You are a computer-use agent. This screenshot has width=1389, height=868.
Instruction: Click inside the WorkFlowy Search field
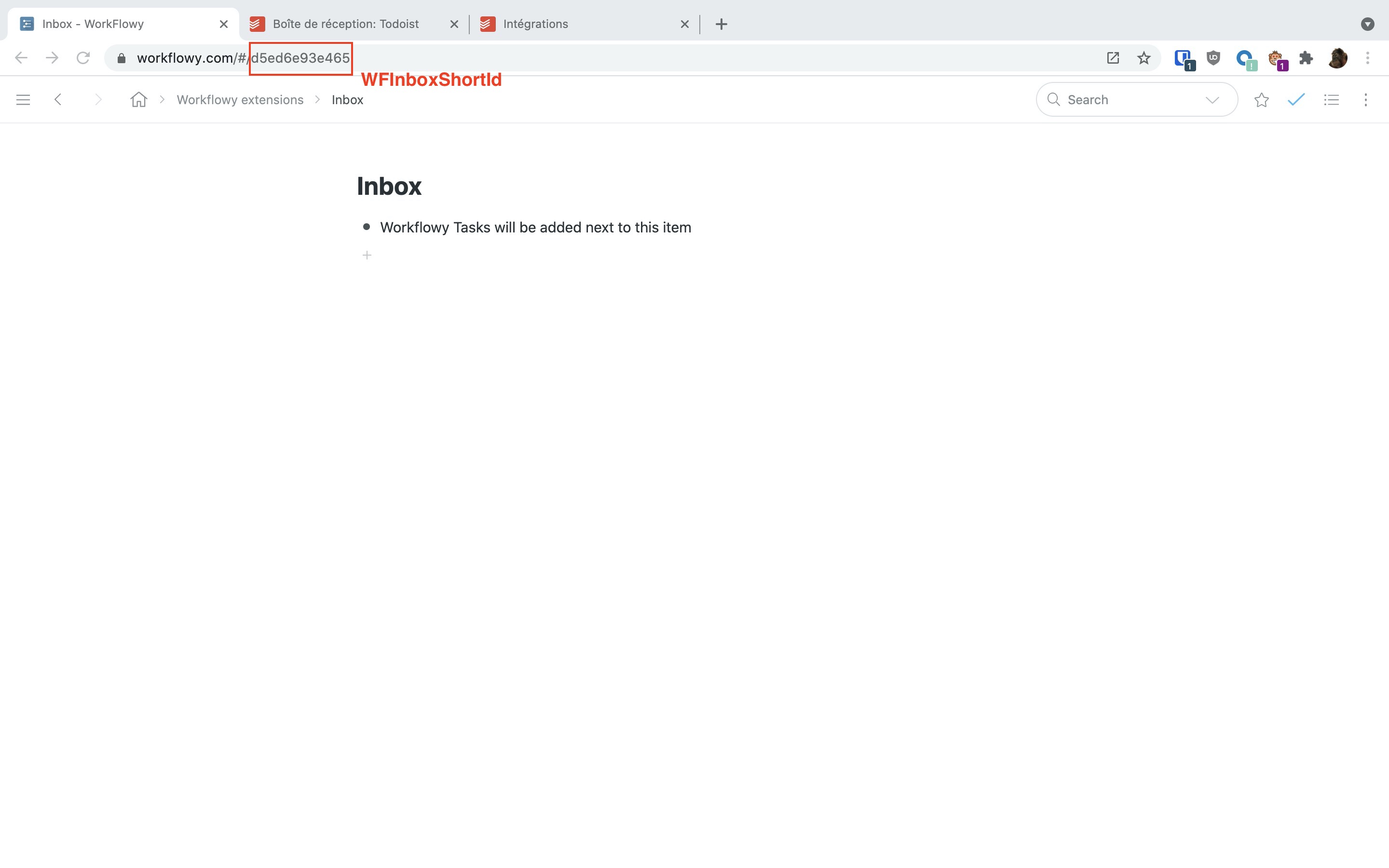point(1125,100)
